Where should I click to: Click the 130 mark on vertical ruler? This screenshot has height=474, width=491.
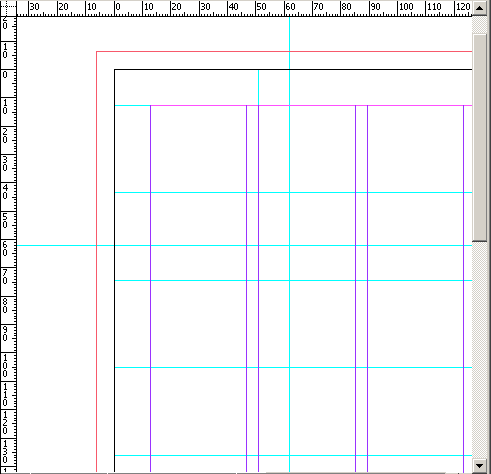point(5,452)
